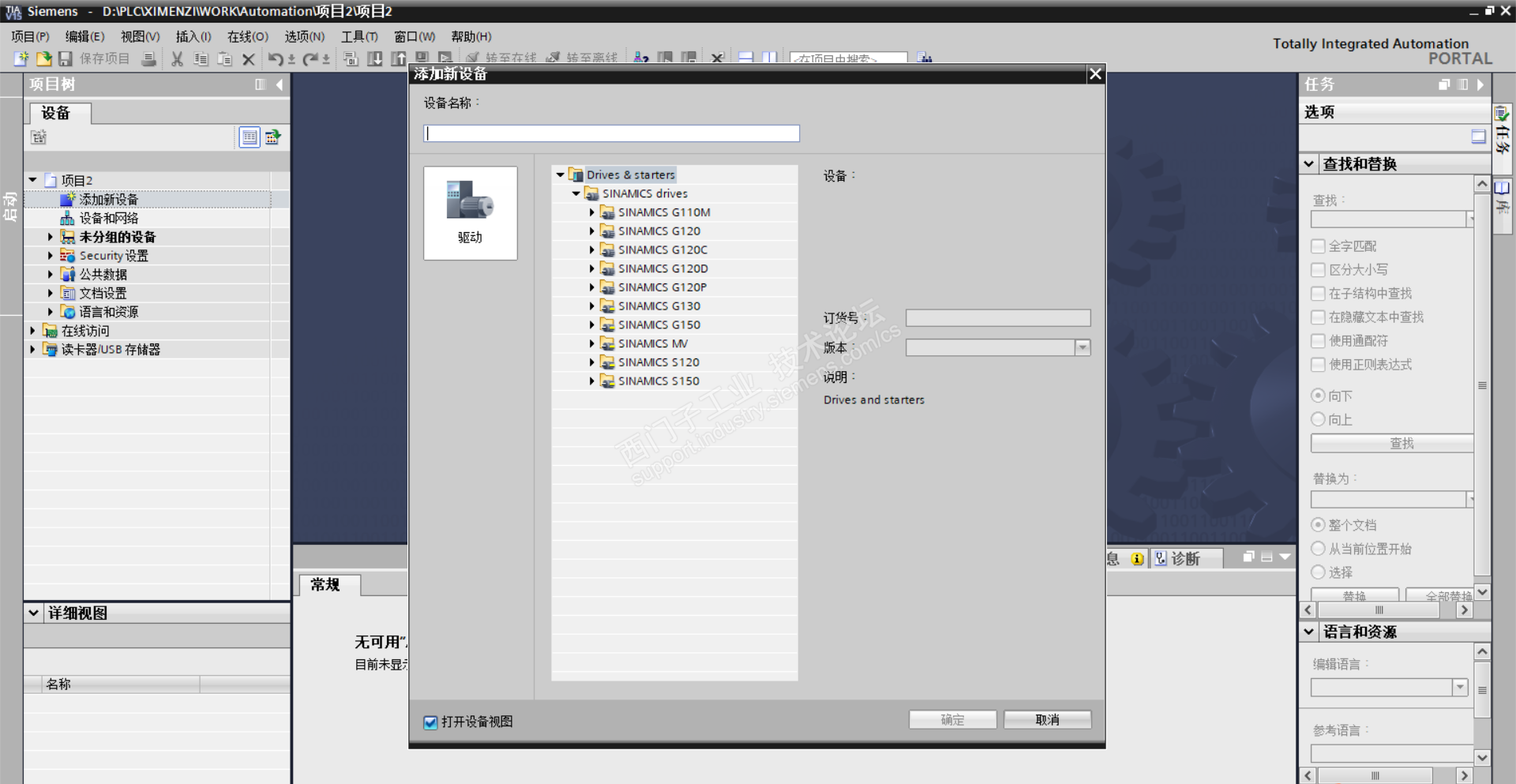
Task: Click the new group icon under 设备 tab
Action: point(39,137)
